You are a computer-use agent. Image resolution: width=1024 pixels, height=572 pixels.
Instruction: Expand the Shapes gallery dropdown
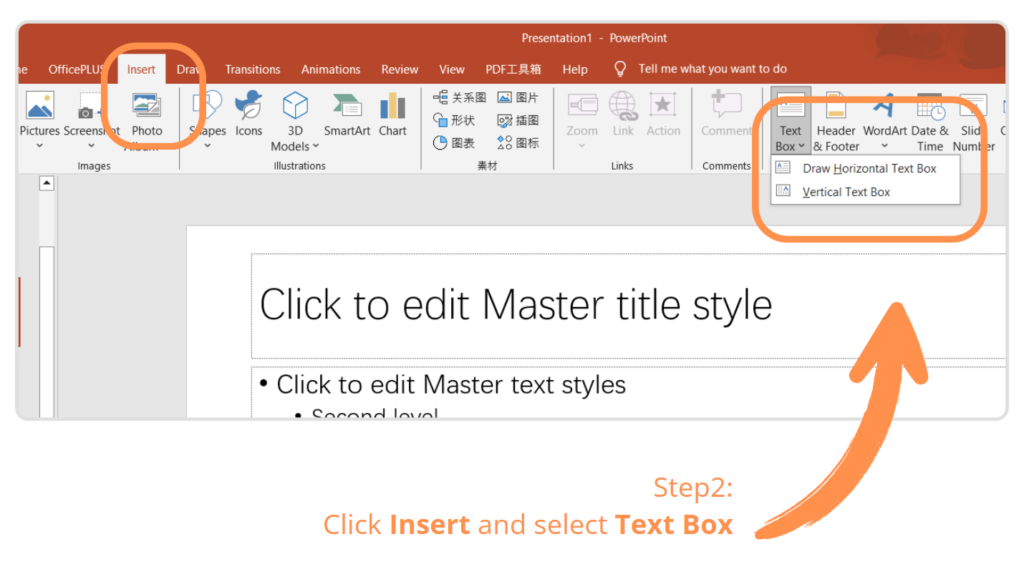pos(208,146)
